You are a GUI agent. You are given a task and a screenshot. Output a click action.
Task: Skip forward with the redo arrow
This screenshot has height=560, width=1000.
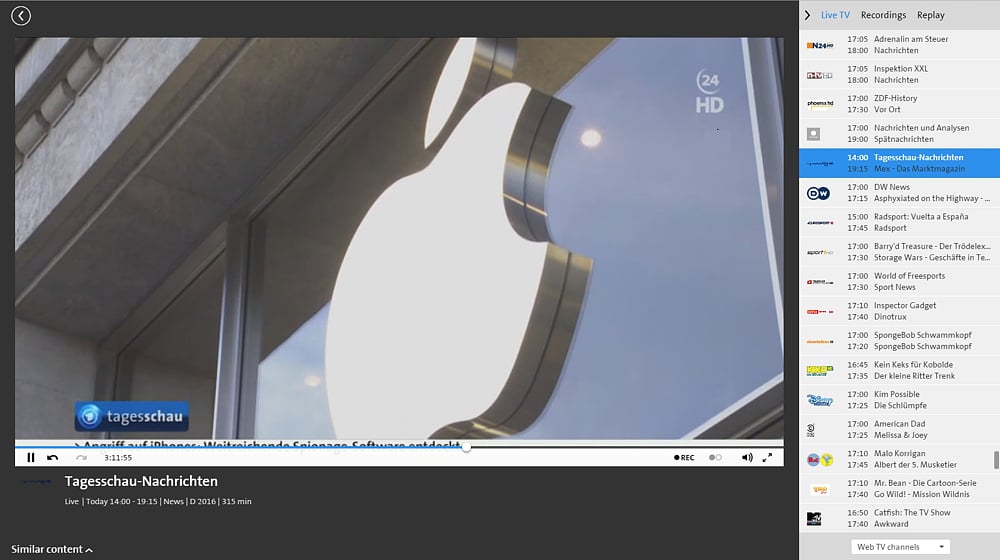pos(81,457)
